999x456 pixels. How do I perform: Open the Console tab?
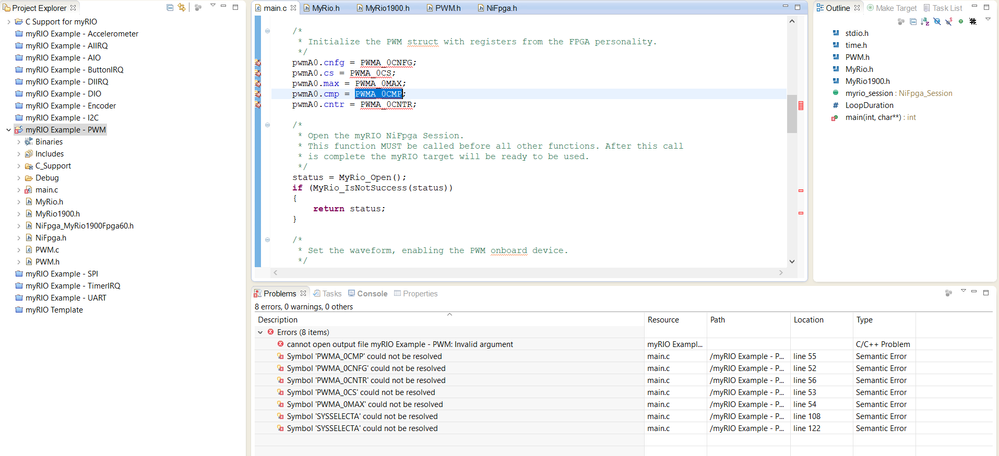368,294
